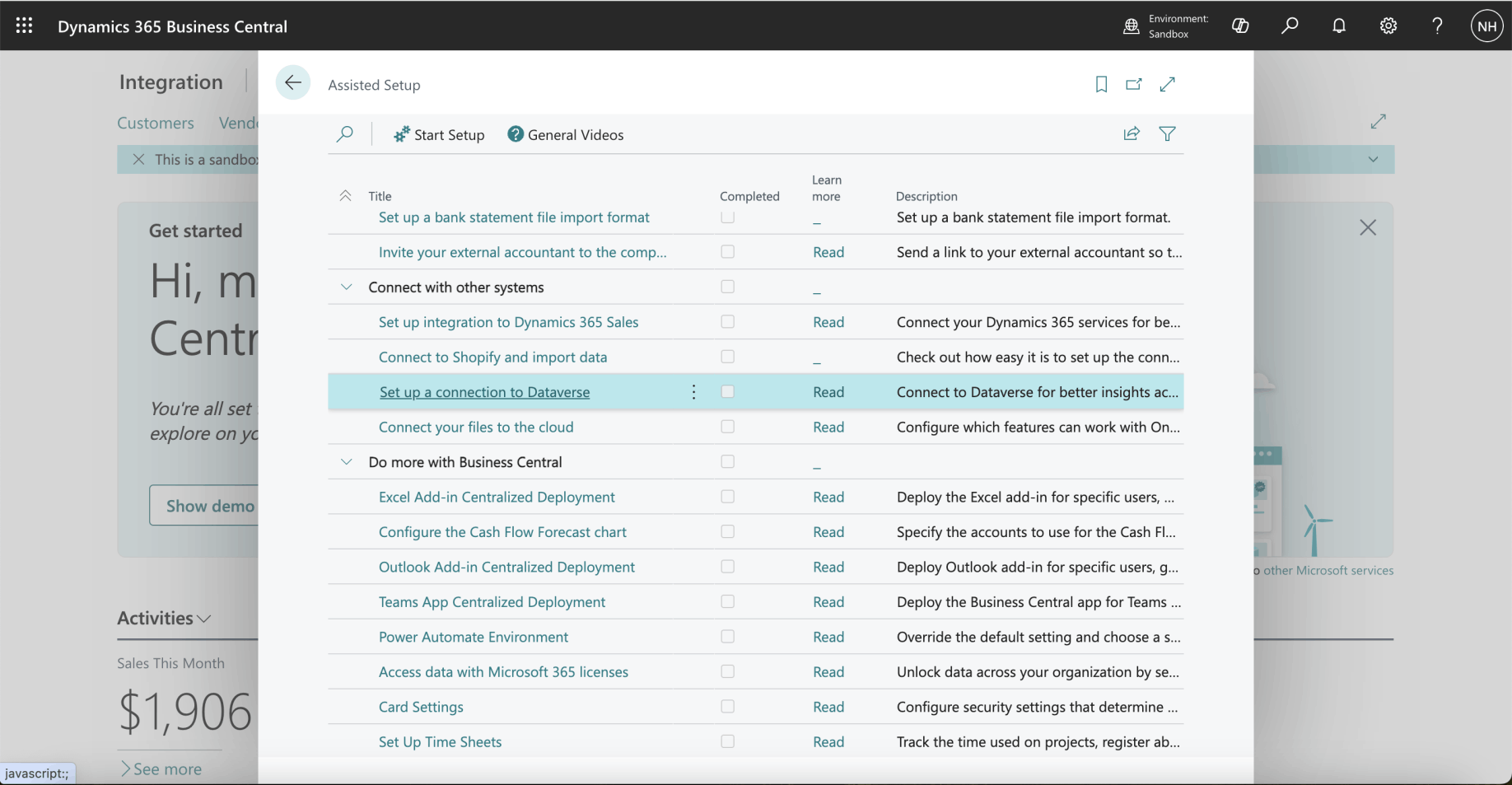The image size is (1512, 785).
Task: Click Start Setup in the action bar
Action: point(439,135)
